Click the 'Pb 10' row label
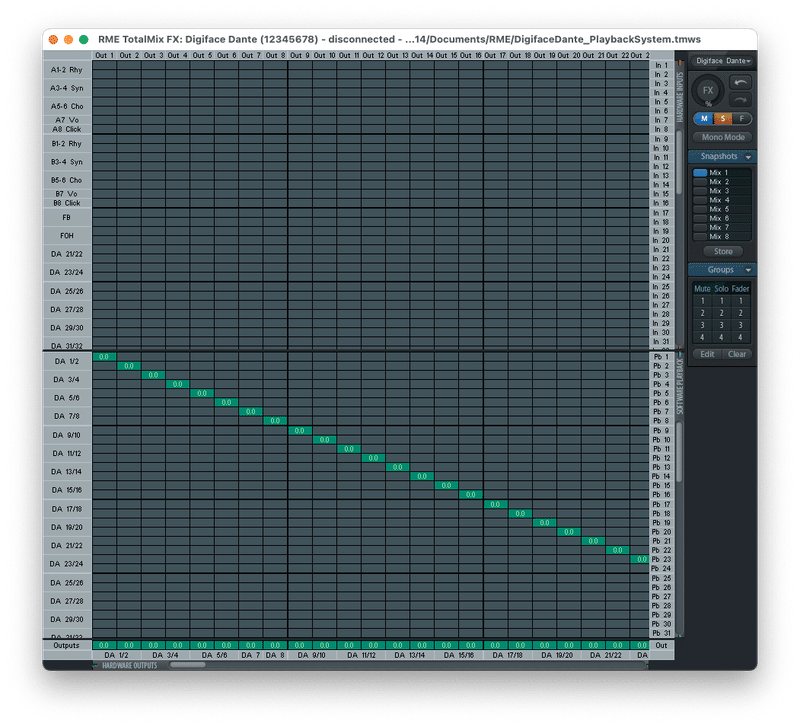This screenshot has height=727, width=800. [x=661, y=440]
